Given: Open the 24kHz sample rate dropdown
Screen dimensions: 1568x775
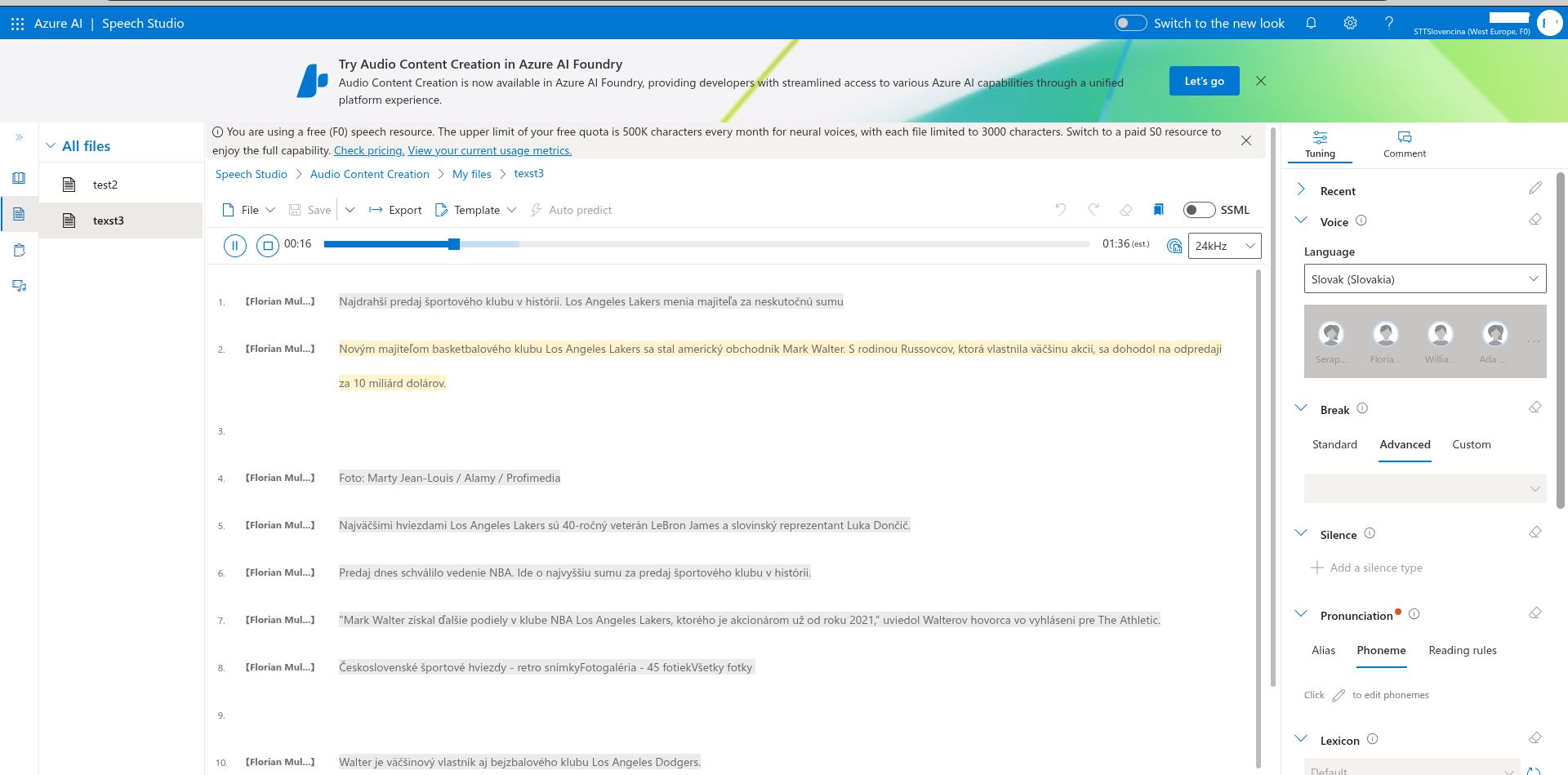Looking at the screenshot, I should coord(1224,246).
